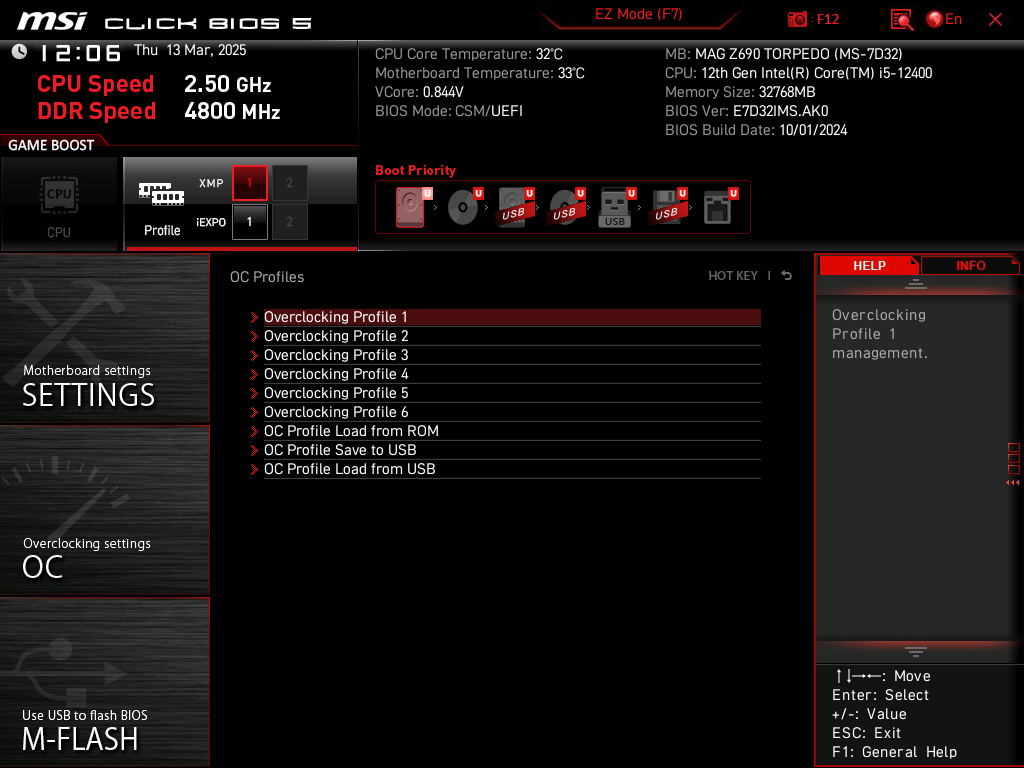1024x768 pixels.
Task: Enable iEXPO profile 1
Action: pos(249,222)
